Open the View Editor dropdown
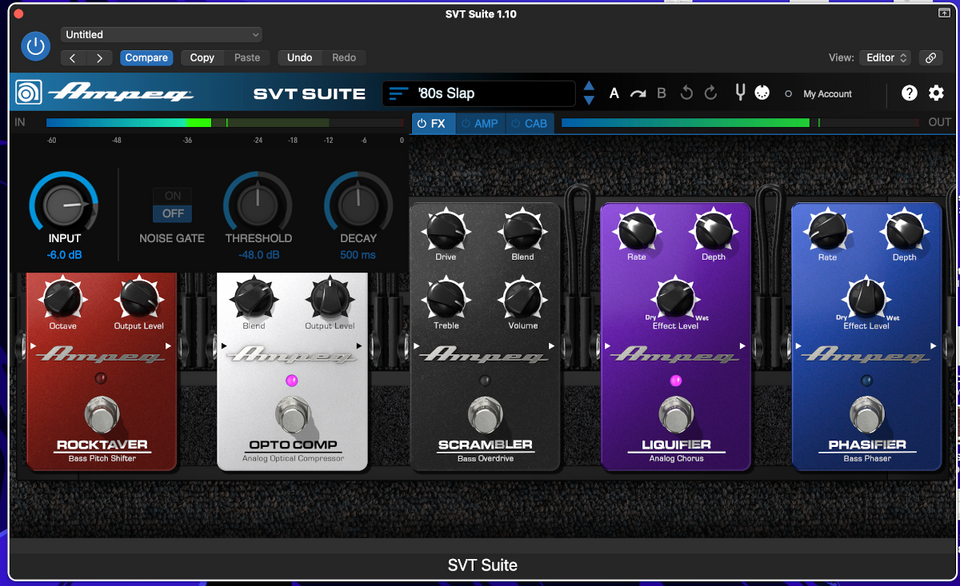The height and width of the screenshot is (586, 960). [x=886, y=58]
